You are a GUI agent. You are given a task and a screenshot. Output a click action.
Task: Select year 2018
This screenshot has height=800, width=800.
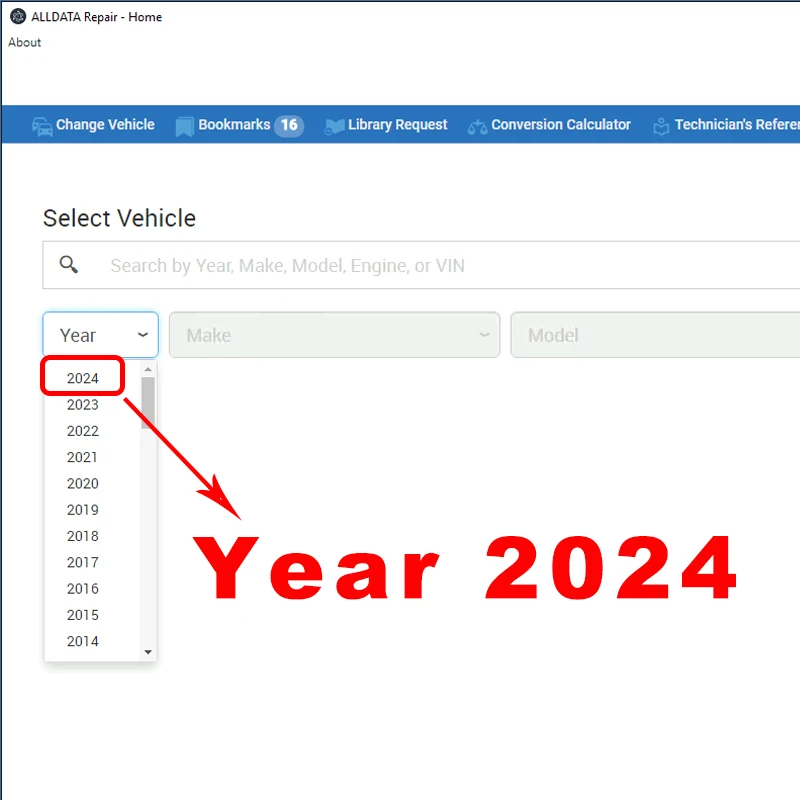point(83,536)
